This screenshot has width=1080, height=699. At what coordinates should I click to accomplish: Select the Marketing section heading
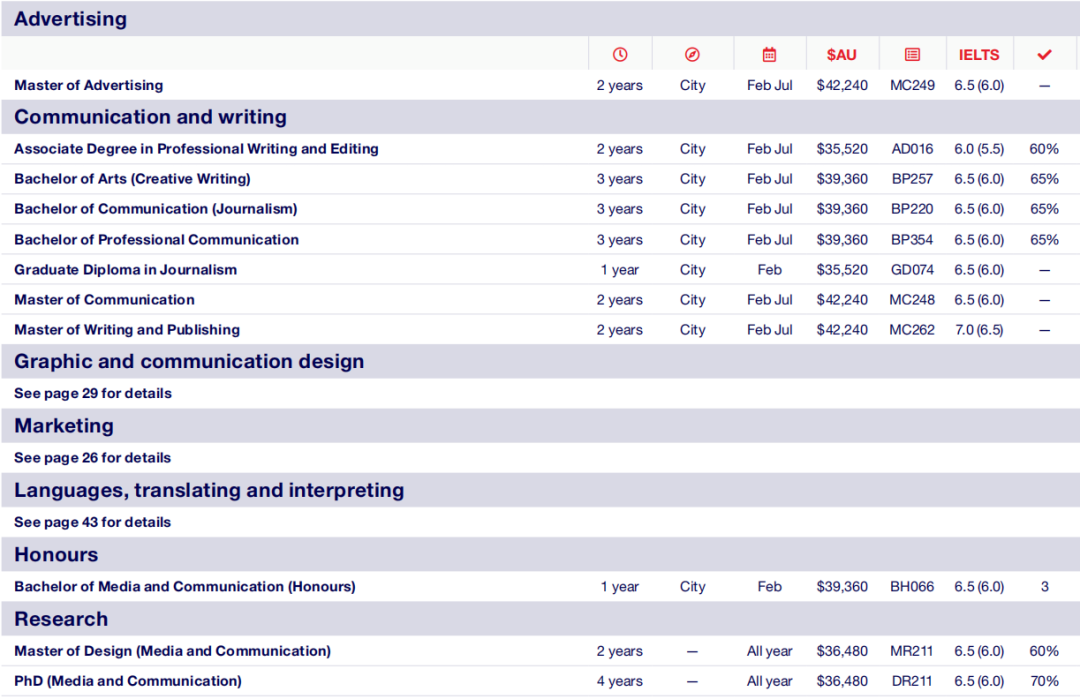(64, 426)
